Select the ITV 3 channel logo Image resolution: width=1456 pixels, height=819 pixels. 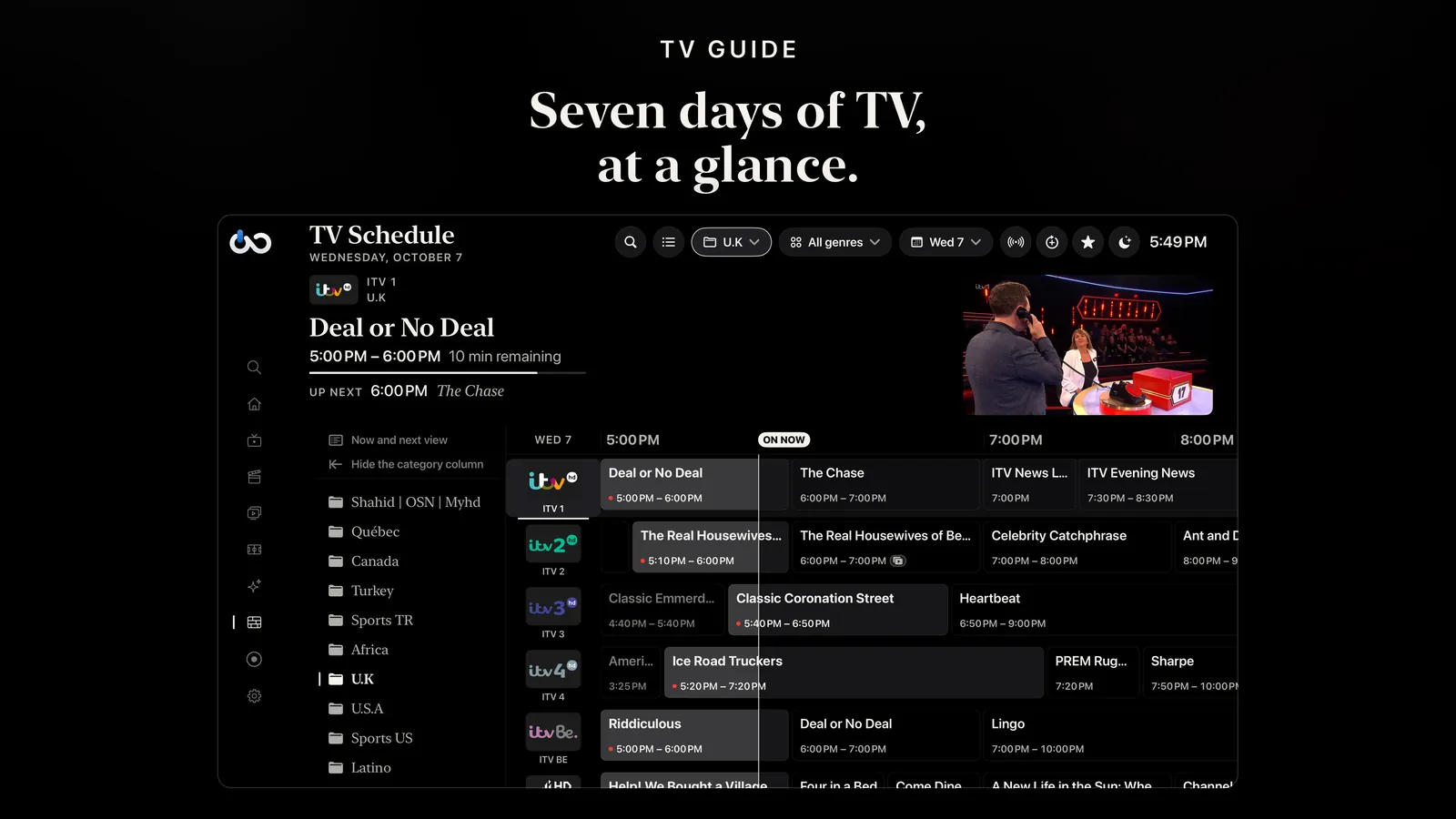(553, 607)
